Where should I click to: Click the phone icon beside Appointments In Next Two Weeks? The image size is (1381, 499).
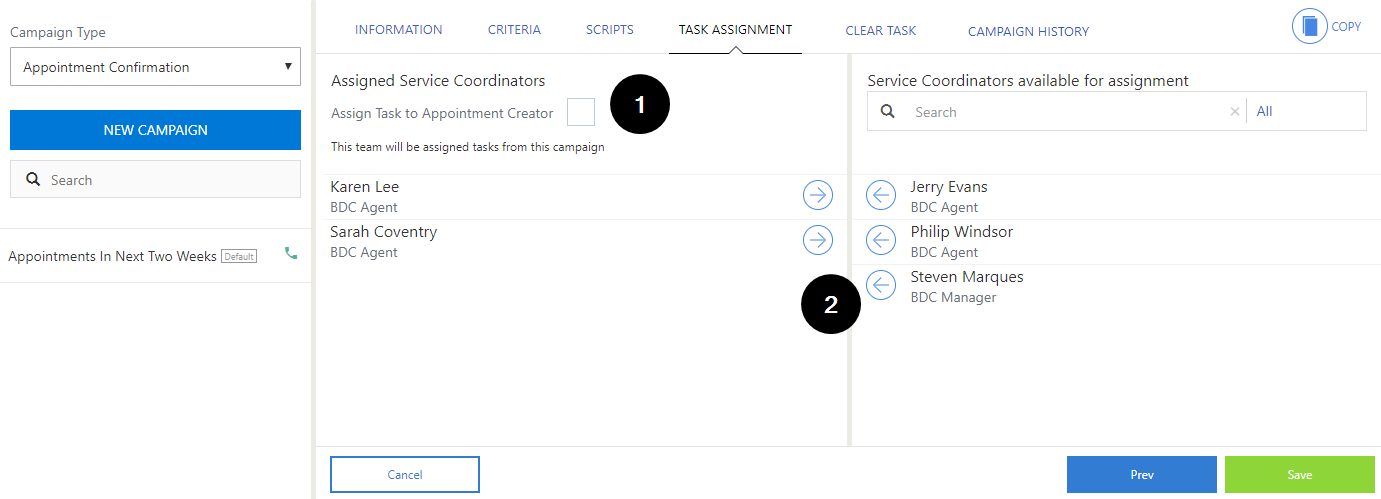pyautogui.click(x=291, y=254)
